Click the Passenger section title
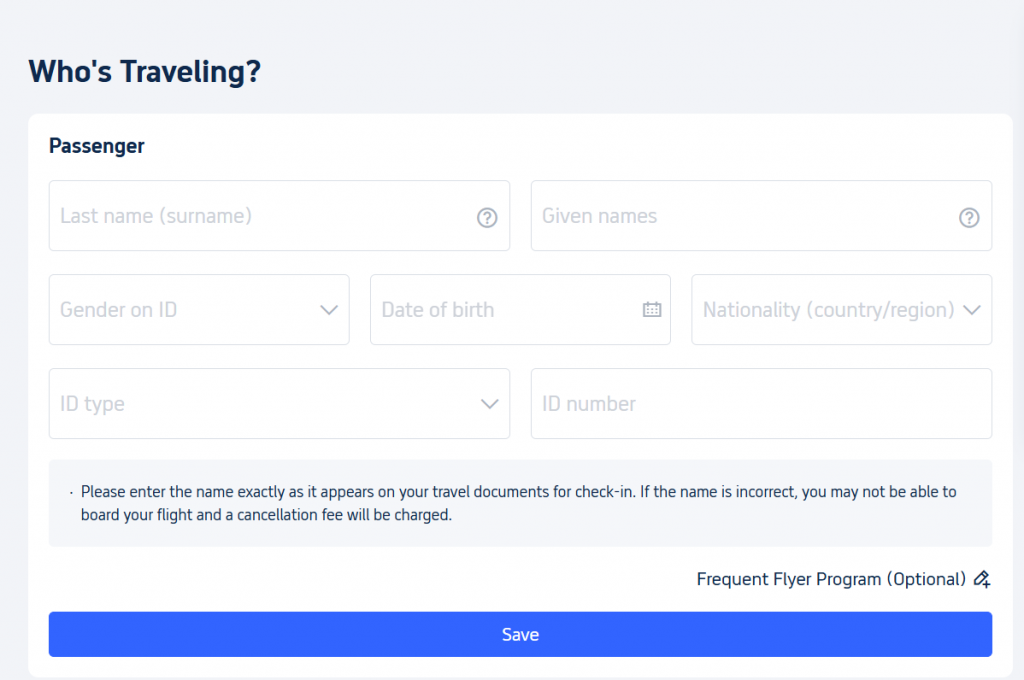This screenshot has width=1024, height=680. point(97,146)
